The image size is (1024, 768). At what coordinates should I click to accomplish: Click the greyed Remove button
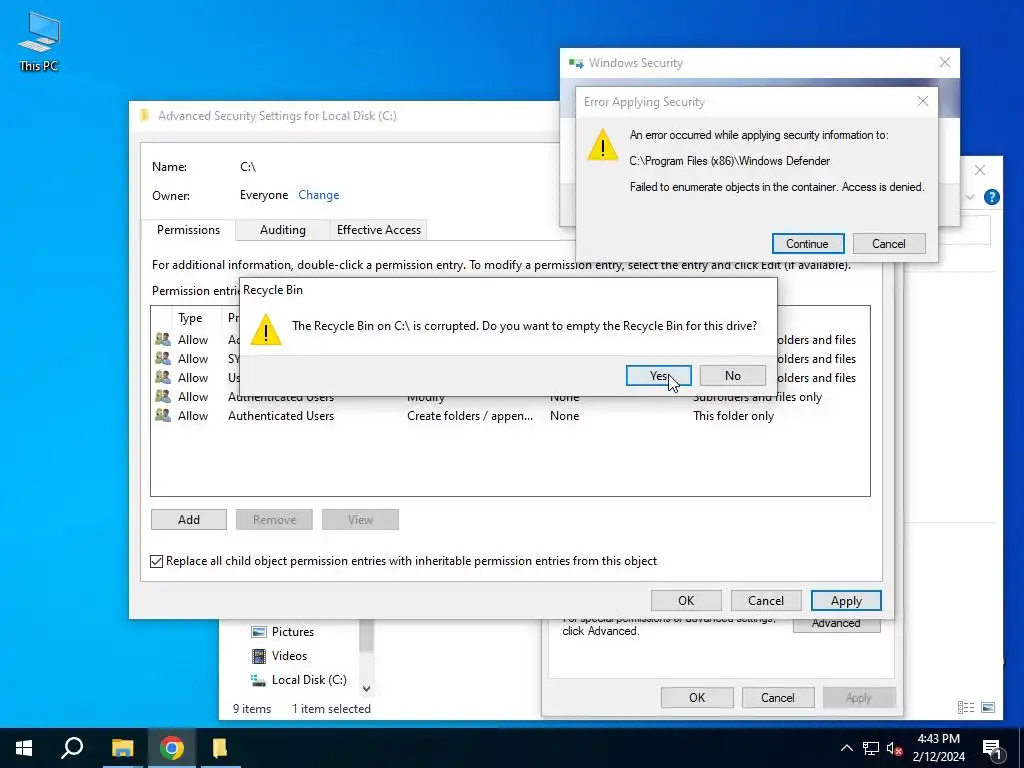274,520
